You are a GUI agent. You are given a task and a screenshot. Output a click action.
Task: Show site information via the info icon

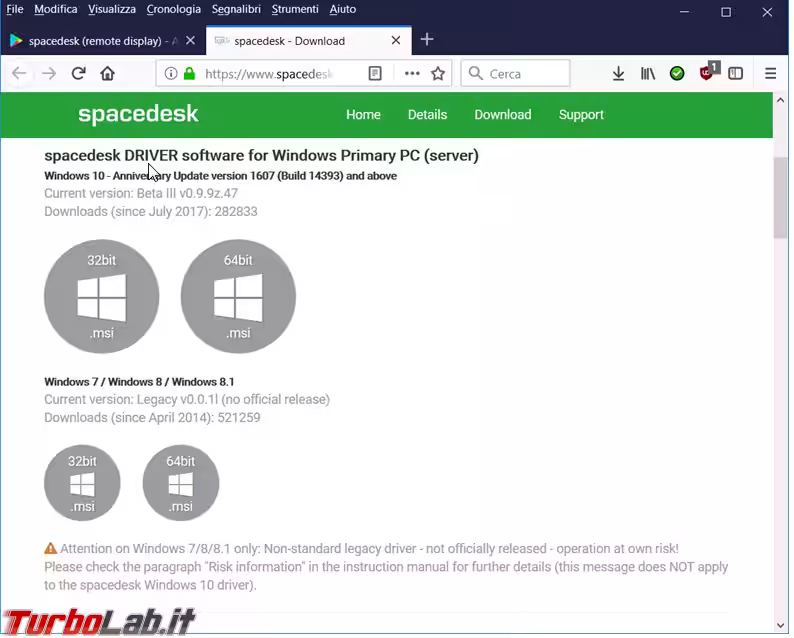[x=171, y=74]
